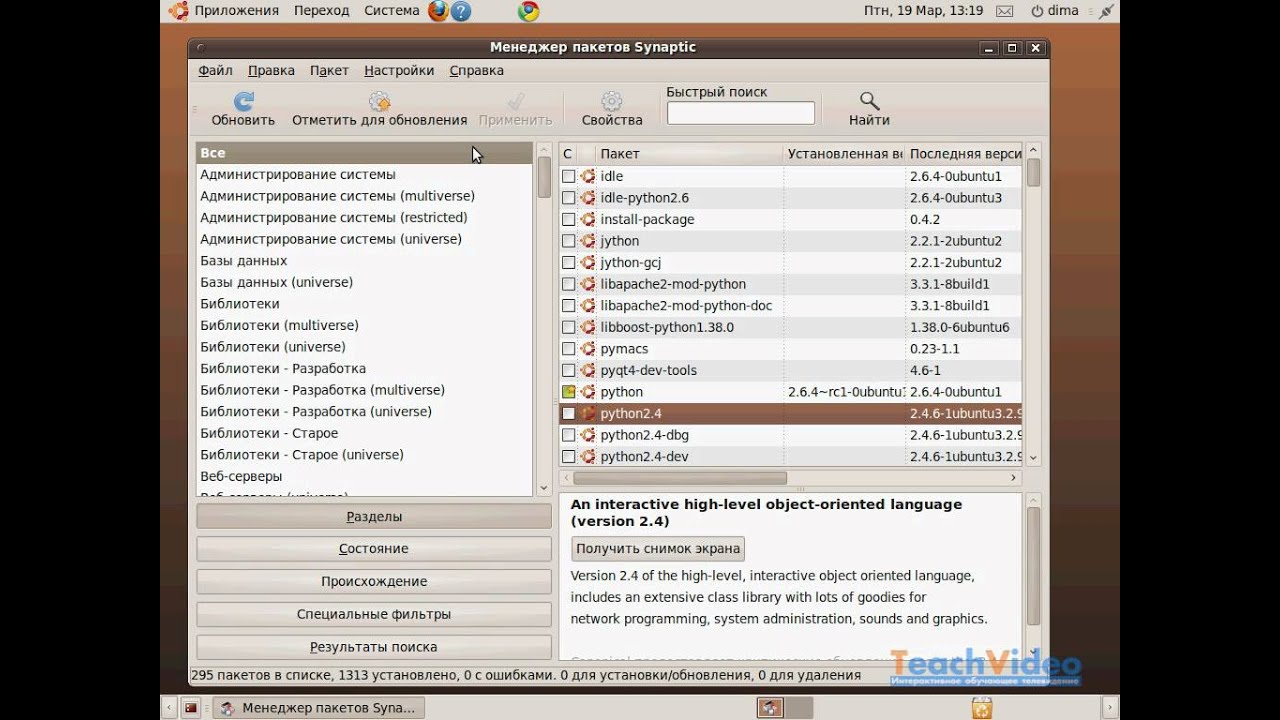Launch Firefox from the top panel
The width and height of the screenshot is (1280, 720).
pyautogui.click(x=438, y=11)
